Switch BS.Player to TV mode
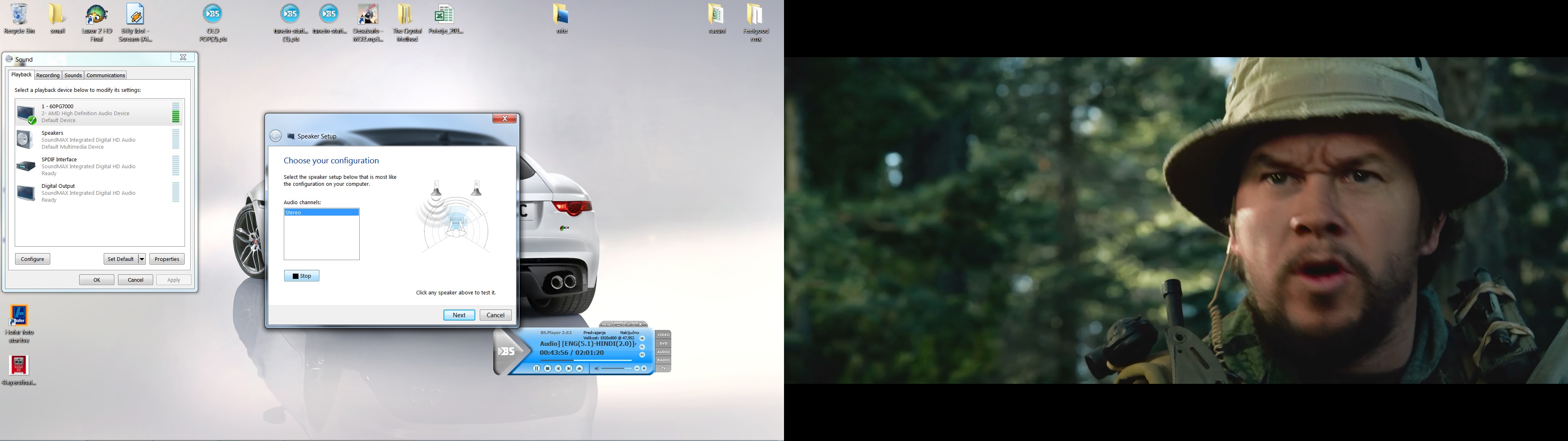This screenshot has width=1568, height=441. 664,368
